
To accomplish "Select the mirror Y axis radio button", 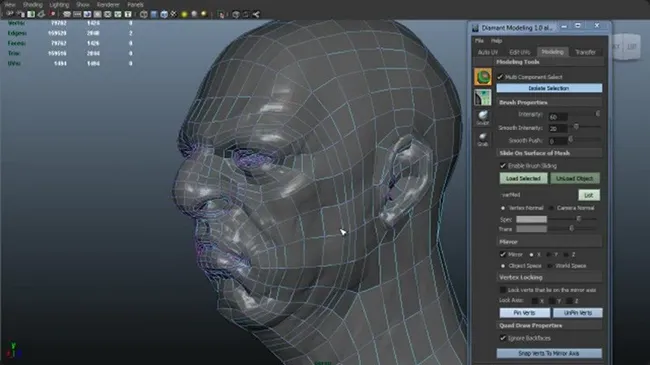I will (549, 254).
